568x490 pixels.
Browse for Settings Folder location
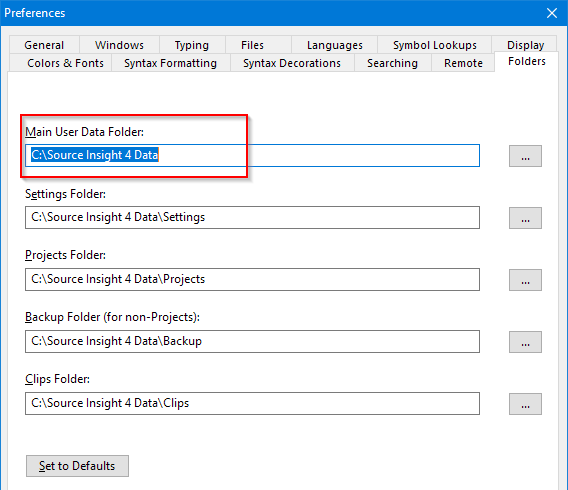pyautogui.click(x=525, y=218)
